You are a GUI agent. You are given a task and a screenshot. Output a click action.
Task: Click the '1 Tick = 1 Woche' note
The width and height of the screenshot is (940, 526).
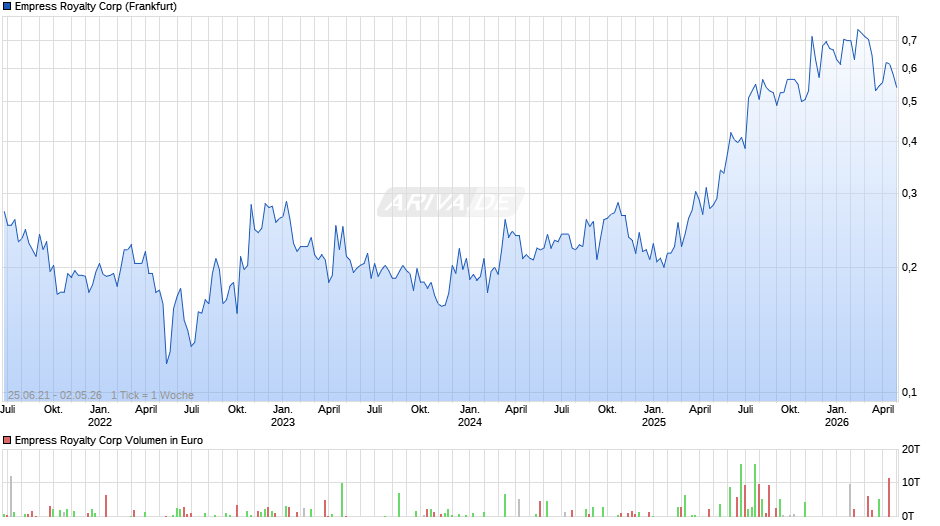[152, 395]
